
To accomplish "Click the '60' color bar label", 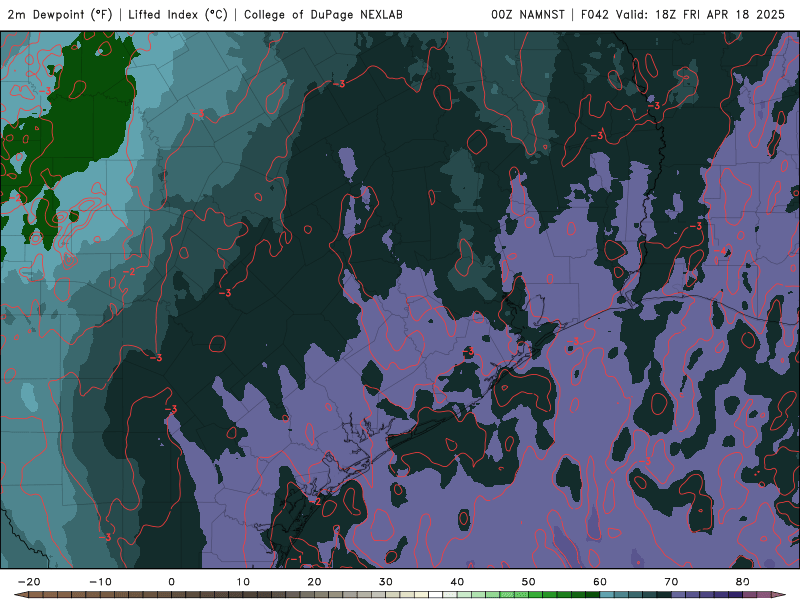I will (600, 582).
